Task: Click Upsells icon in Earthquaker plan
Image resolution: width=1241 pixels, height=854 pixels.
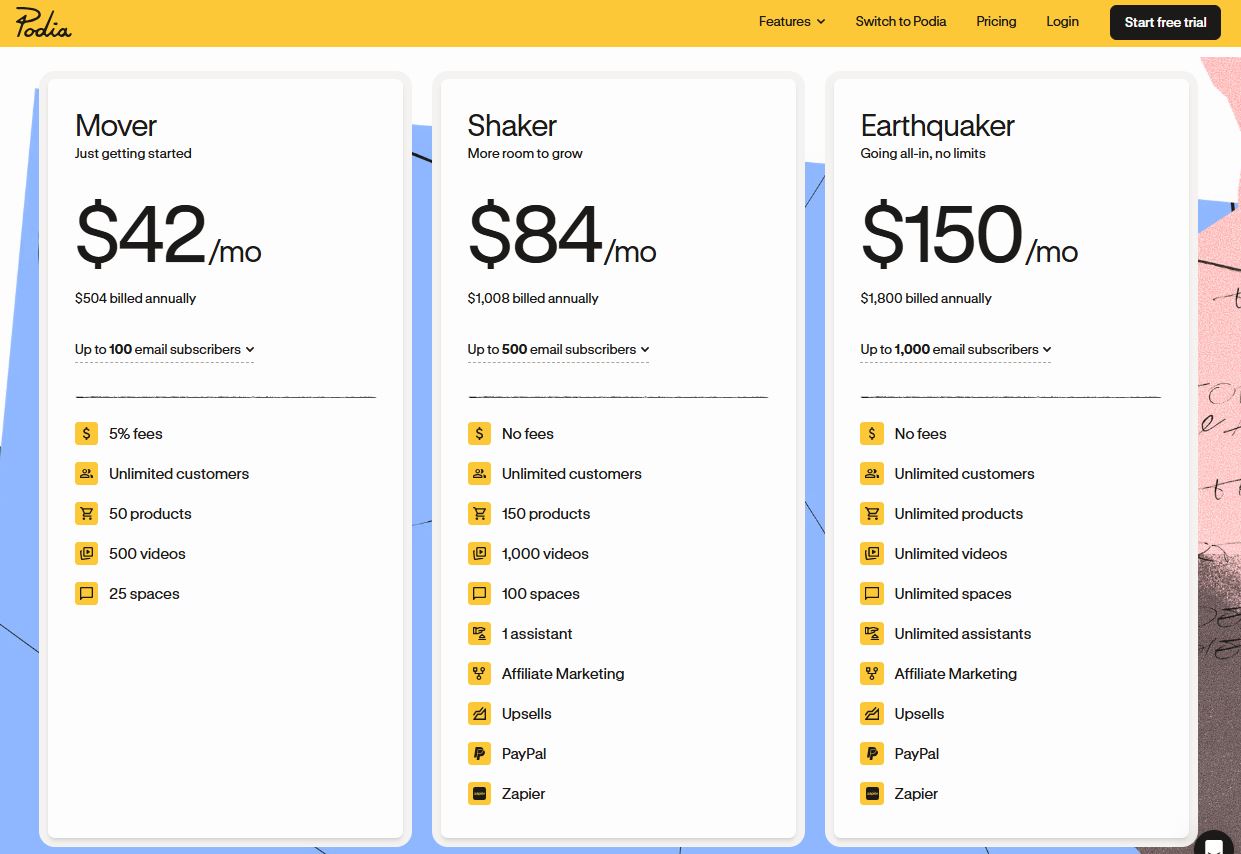Action: coord(872,714)
